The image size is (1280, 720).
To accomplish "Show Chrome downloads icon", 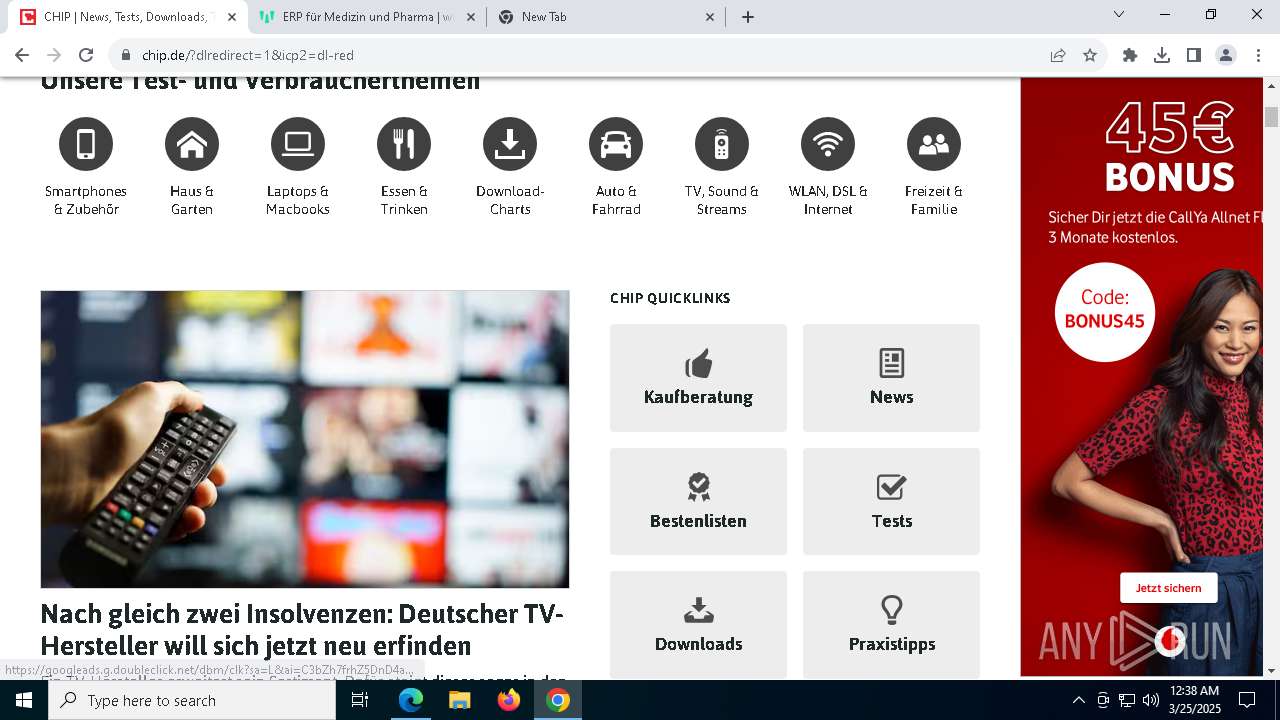I will (1162, 55).
